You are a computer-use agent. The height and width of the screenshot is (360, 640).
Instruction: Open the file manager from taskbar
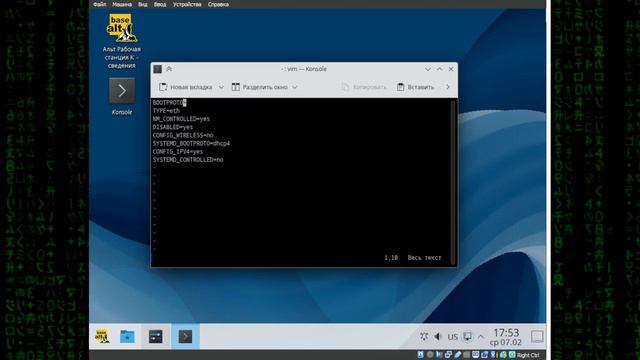[127, 336]
